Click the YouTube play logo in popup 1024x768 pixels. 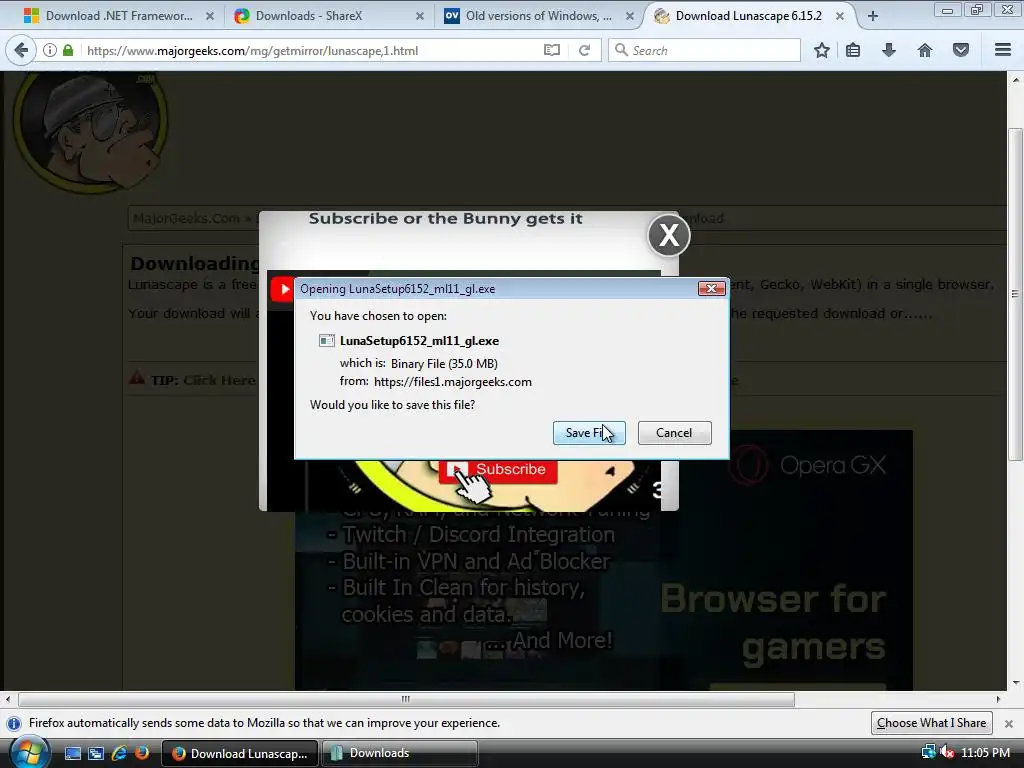(x=282, y=289)
